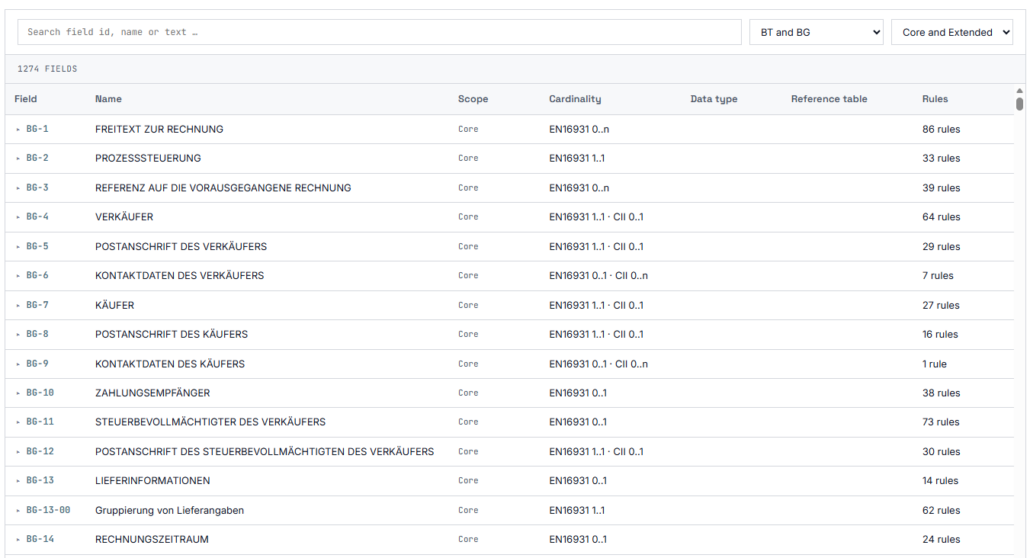Screen dimensions: 1030x558
Task: Expand the BG-10 row arrow
Action: (18, 393)
